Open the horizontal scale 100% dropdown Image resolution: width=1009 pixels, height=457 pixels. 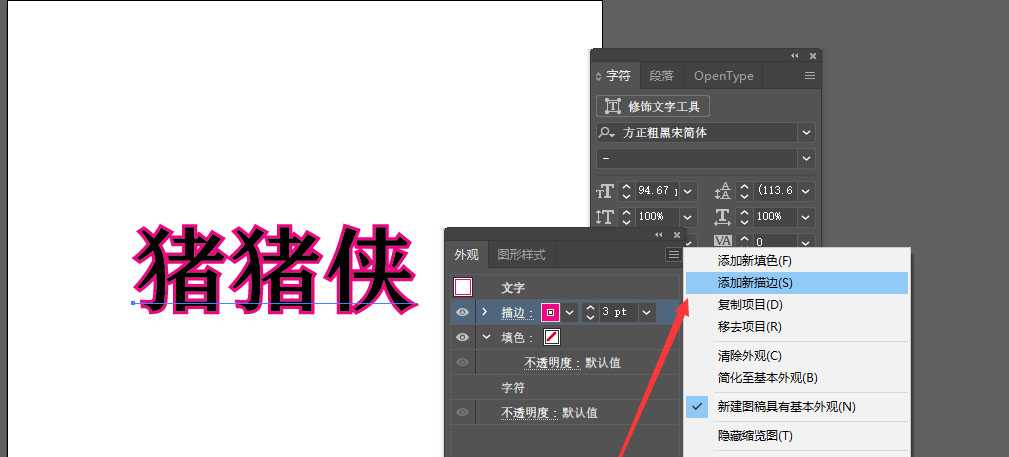pyautogui.click(x=806, y=217)
